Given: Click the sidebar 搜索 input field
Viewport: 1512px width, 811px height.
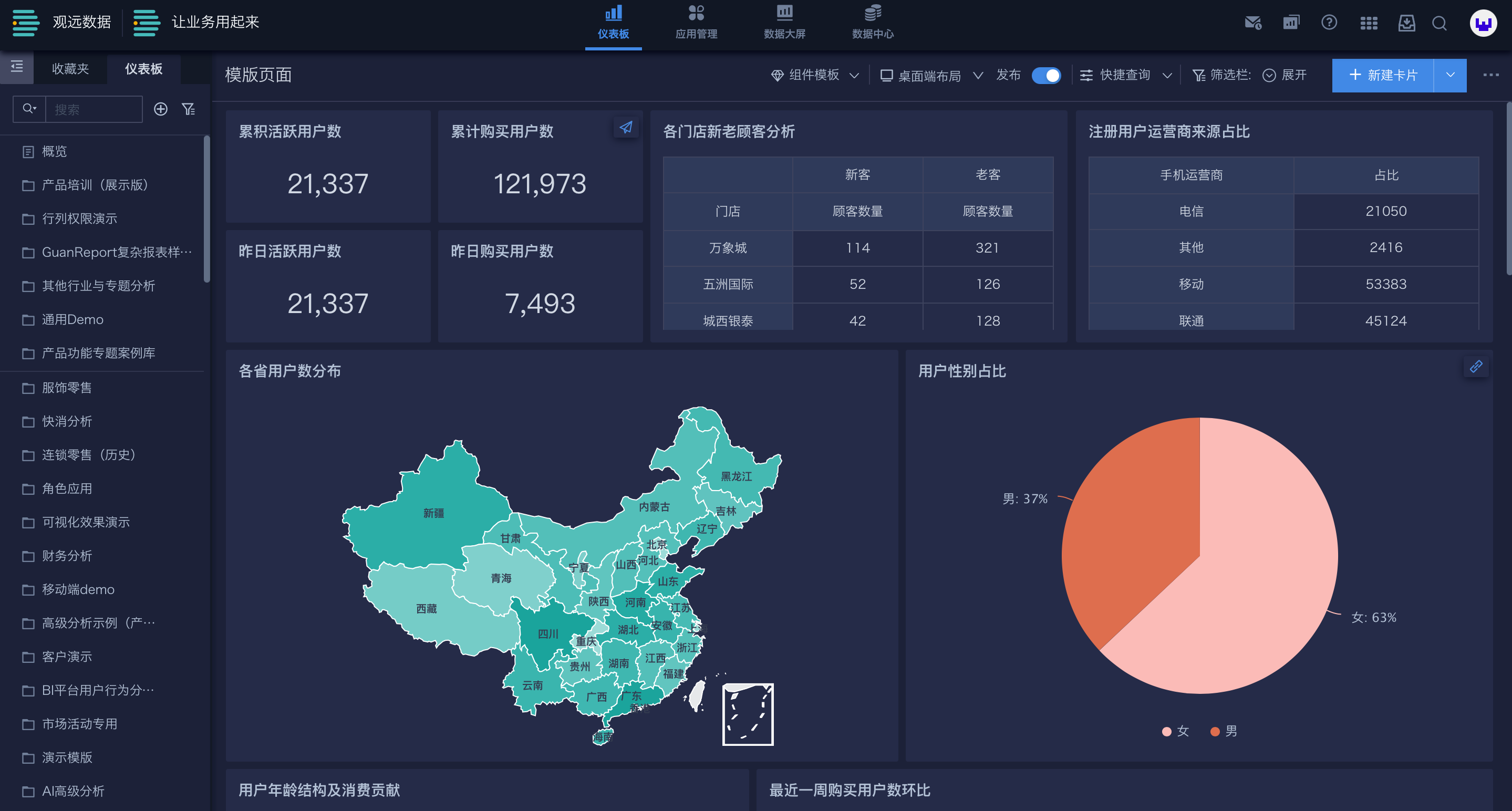Looking at the screenshot, I should coord(94,109).
